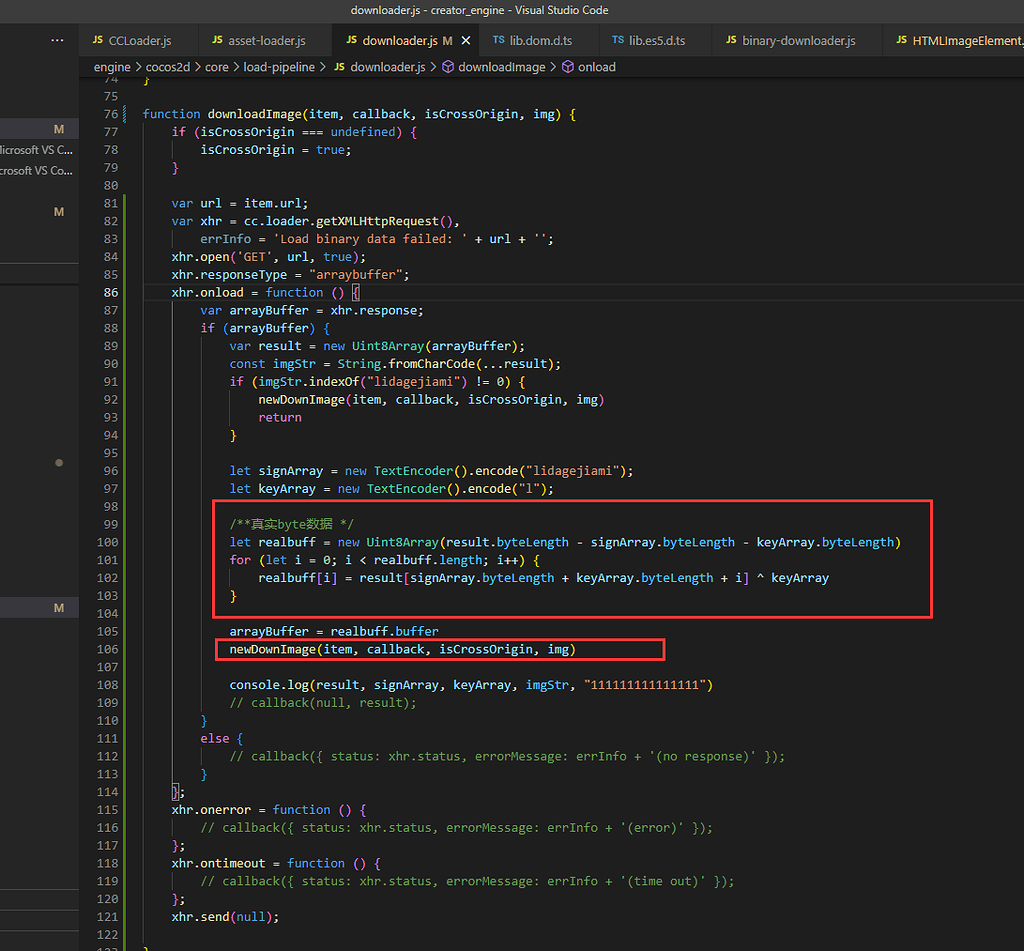Image resolution: width=1024 pixels, height=951 pixels.
Task: Select the binary-downloader.js editor tab
Action: click(798, 41)
